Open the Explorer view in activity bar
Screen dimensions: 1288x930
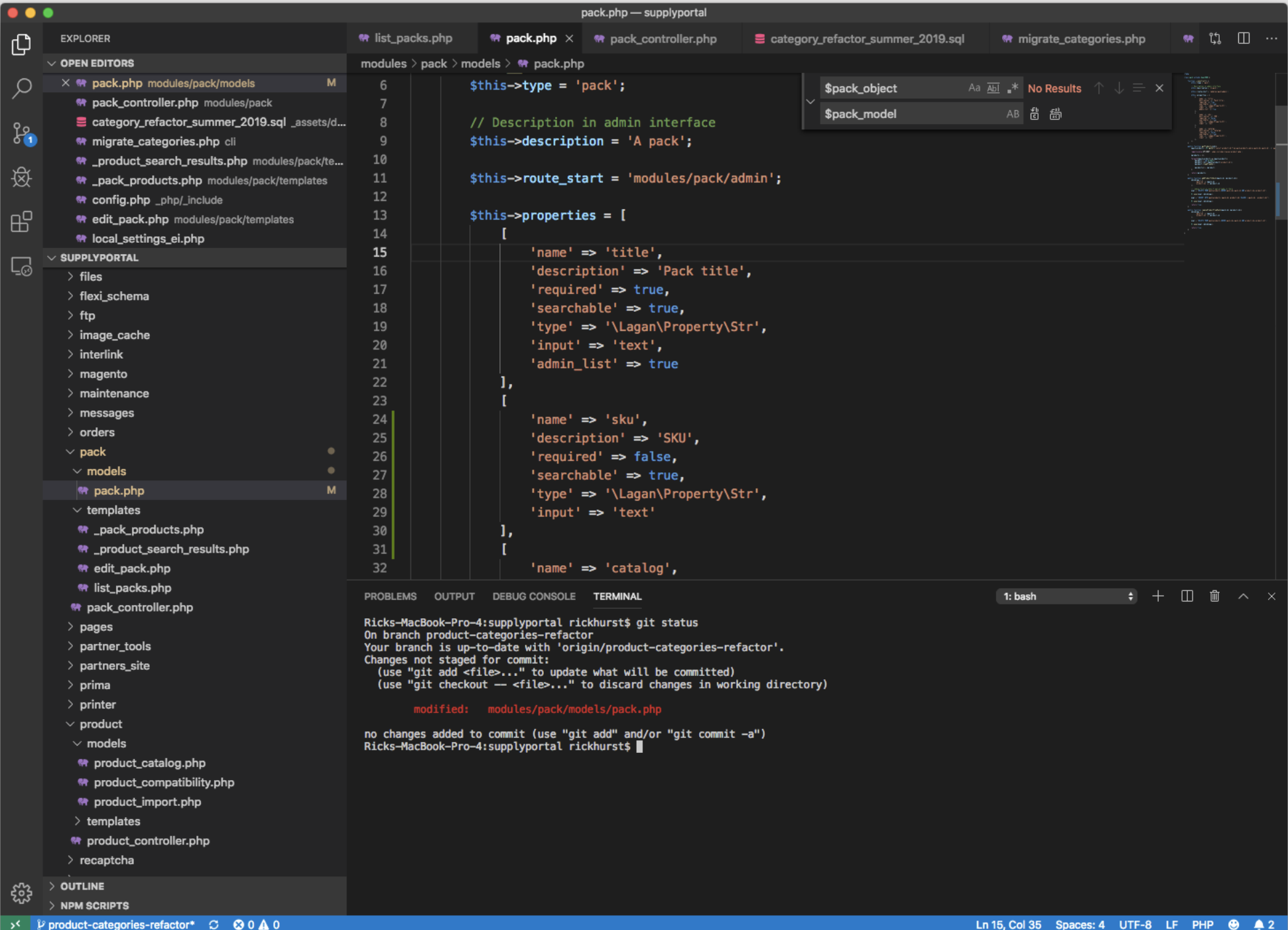tap(21, 44)
